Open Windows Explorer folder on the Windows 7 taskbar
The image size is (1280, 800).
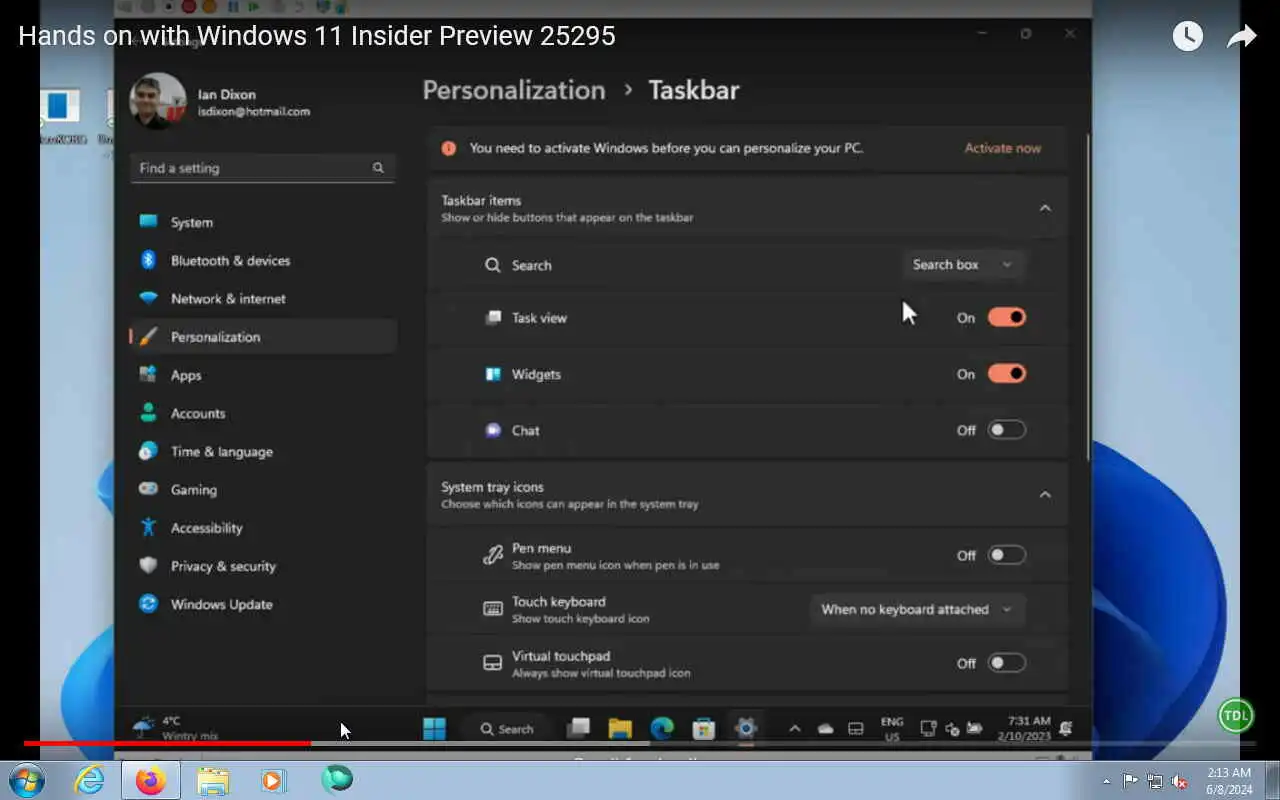point(213,780)
